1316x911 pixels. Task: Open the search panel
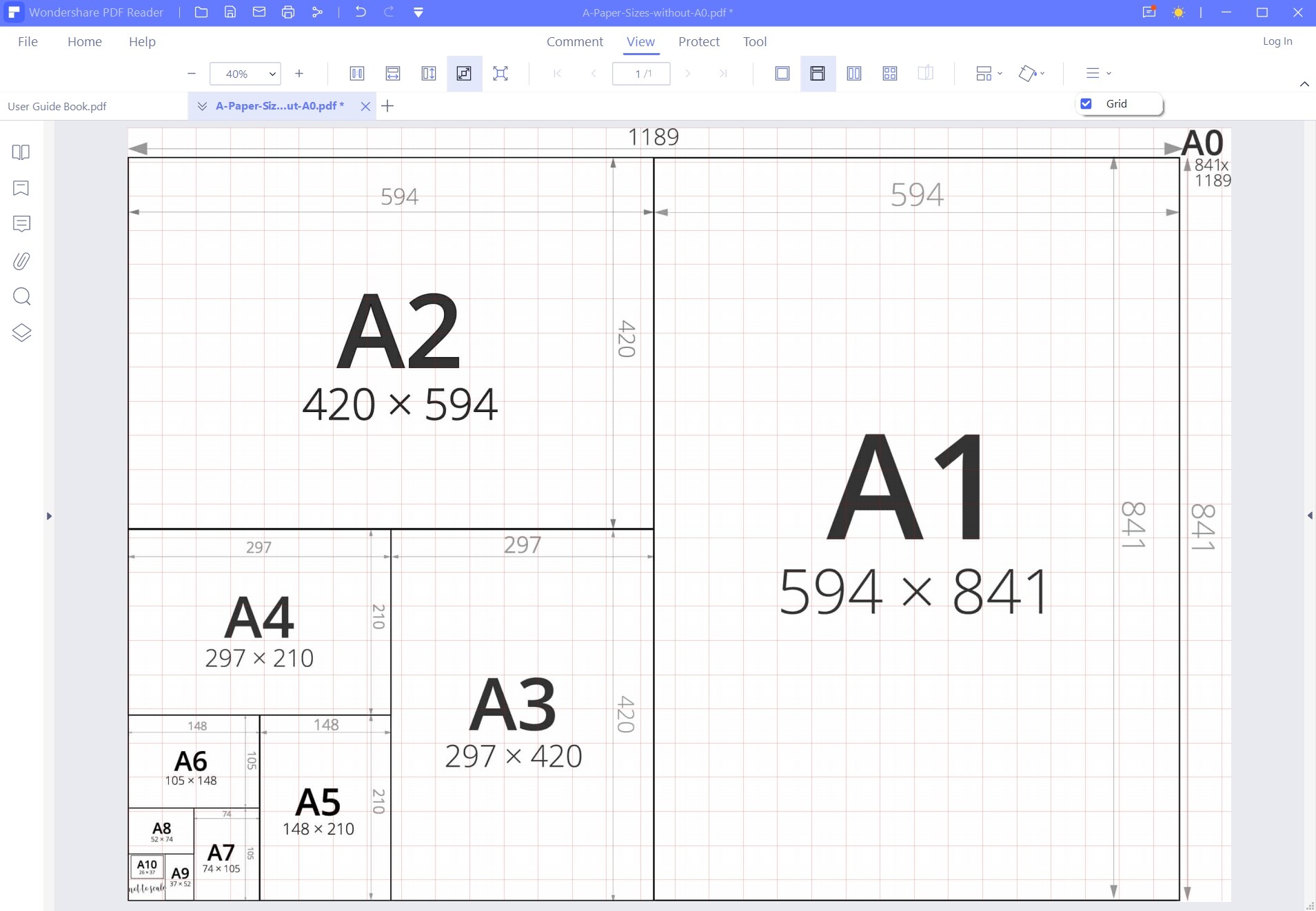[x=21, y=297]
